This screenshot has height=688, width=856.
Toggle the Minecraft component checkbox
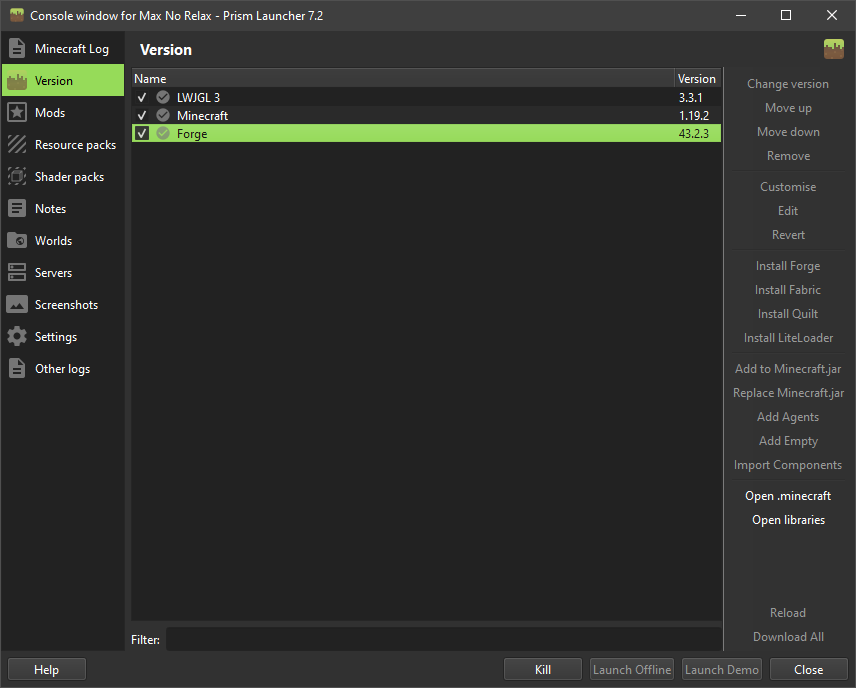pyautogui.click(x=142, y=115)
